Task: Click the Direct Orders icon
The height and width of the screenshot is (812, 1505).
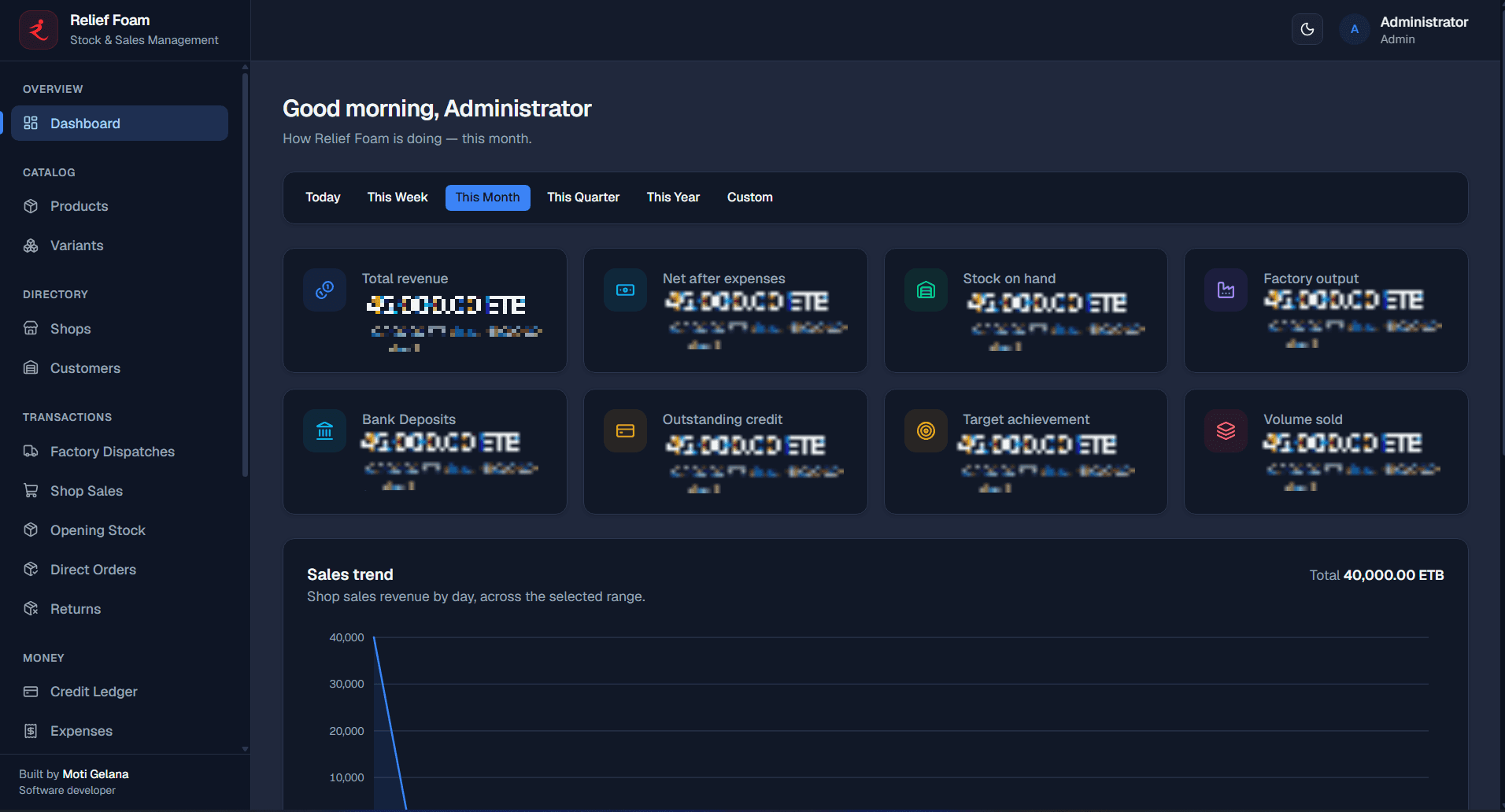Action: click(31, 569)
